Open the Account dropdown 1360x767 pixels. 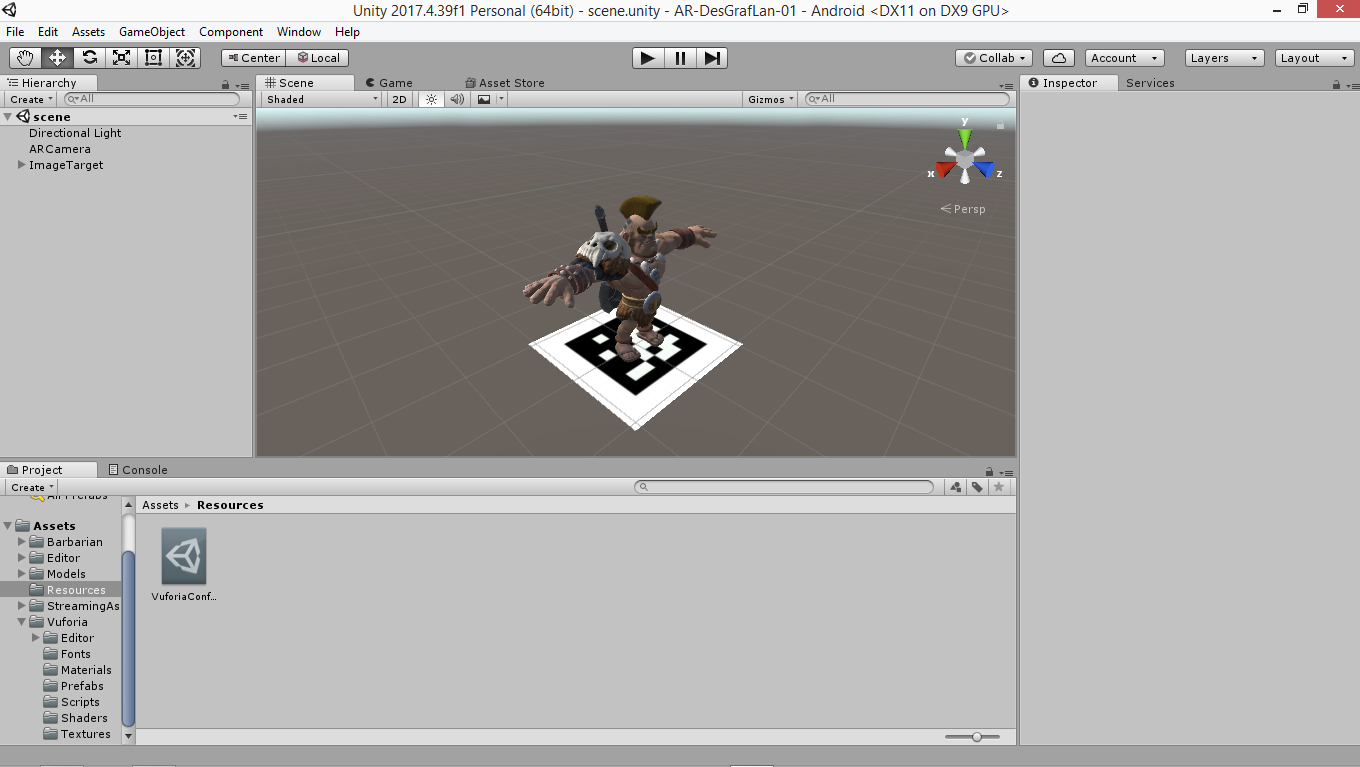(1125, 58)
